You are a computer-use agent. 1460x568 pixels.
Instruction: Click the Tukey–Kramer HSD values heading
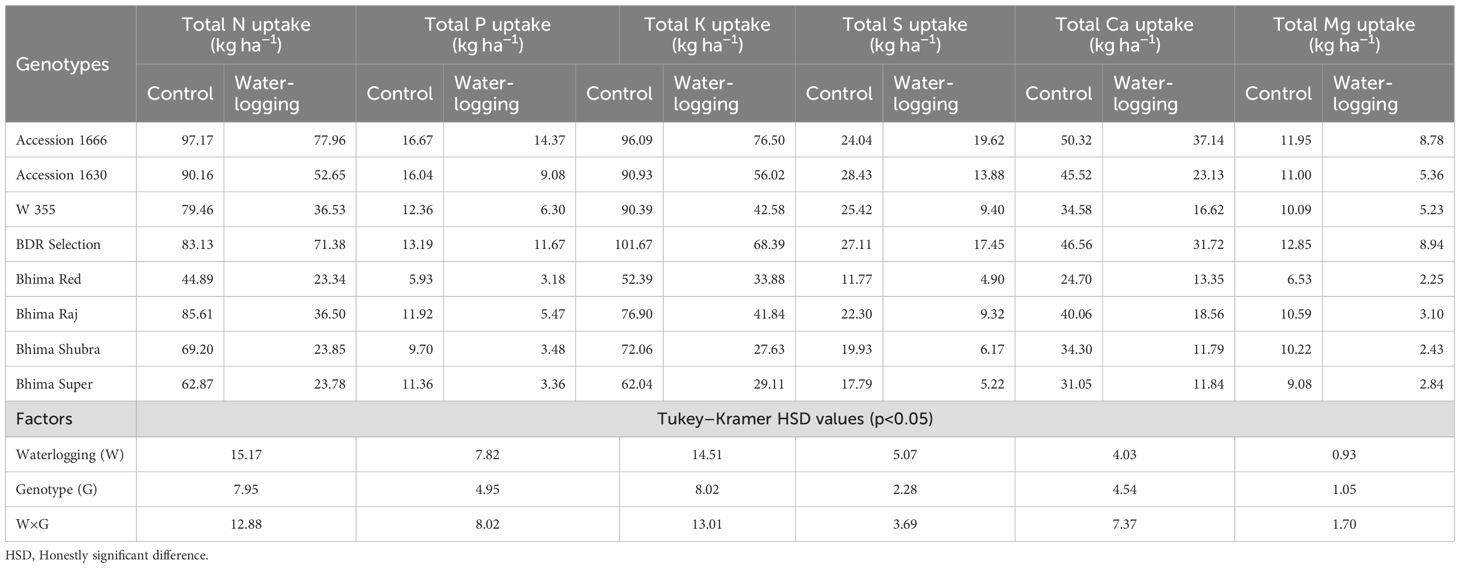pyautogui.click(x=795, y=419)
